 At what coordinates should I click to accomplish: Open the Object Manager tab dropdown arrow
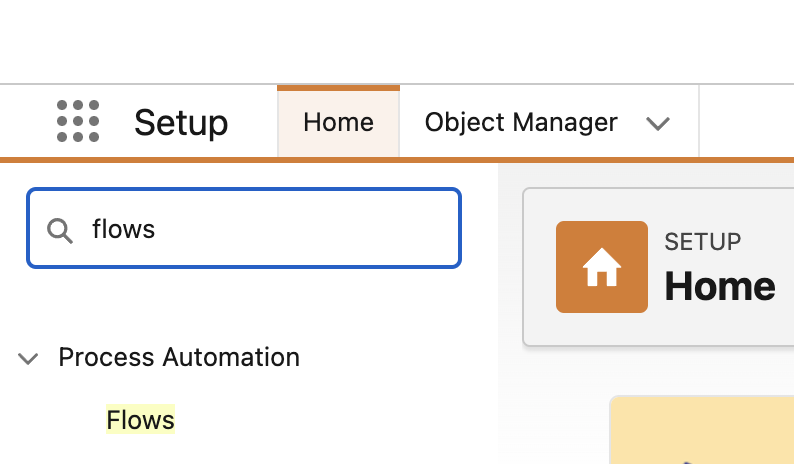[x=657, y=123]
